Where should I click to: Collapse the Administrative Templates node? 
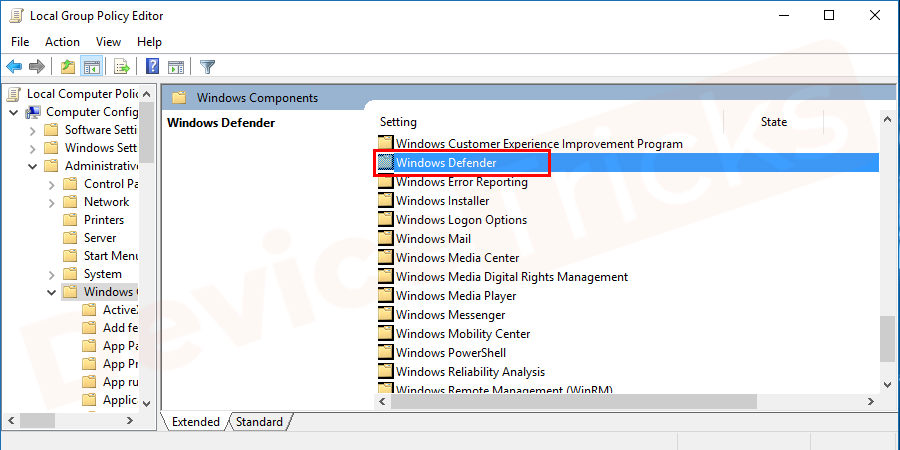[x=33, y=166]
